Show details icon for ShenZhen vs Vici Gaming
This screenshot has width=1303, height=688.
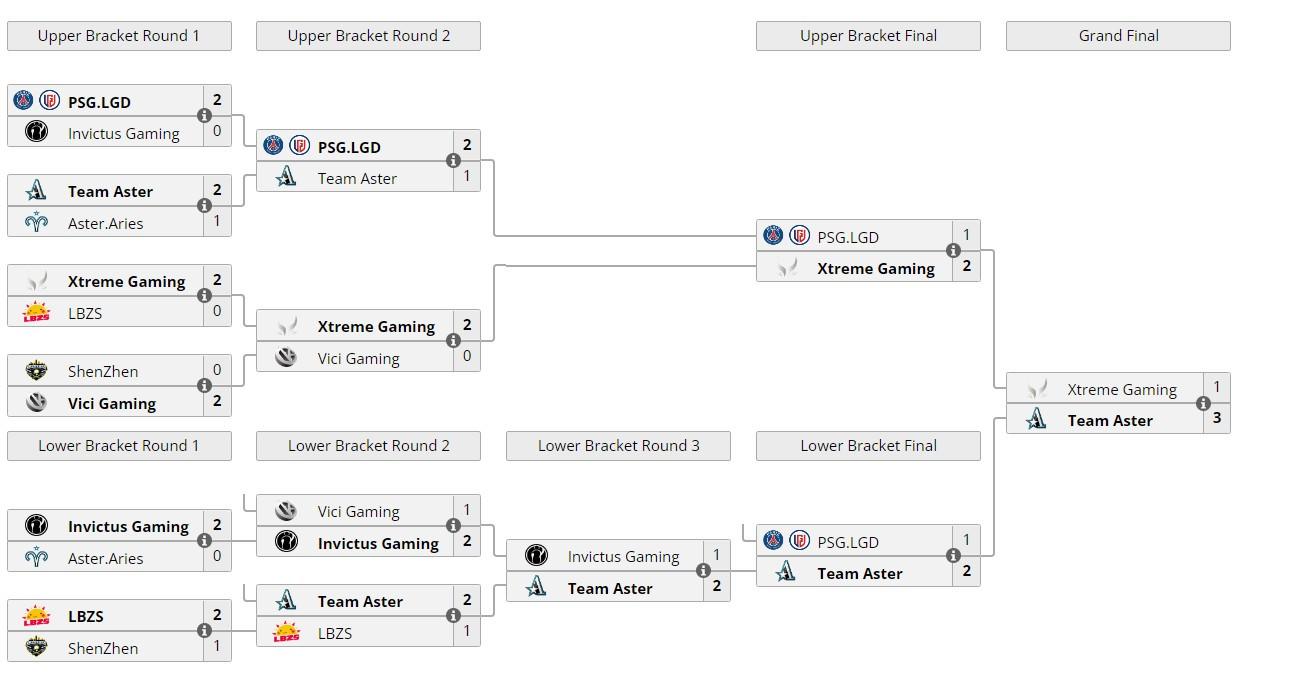pos(204,386)
